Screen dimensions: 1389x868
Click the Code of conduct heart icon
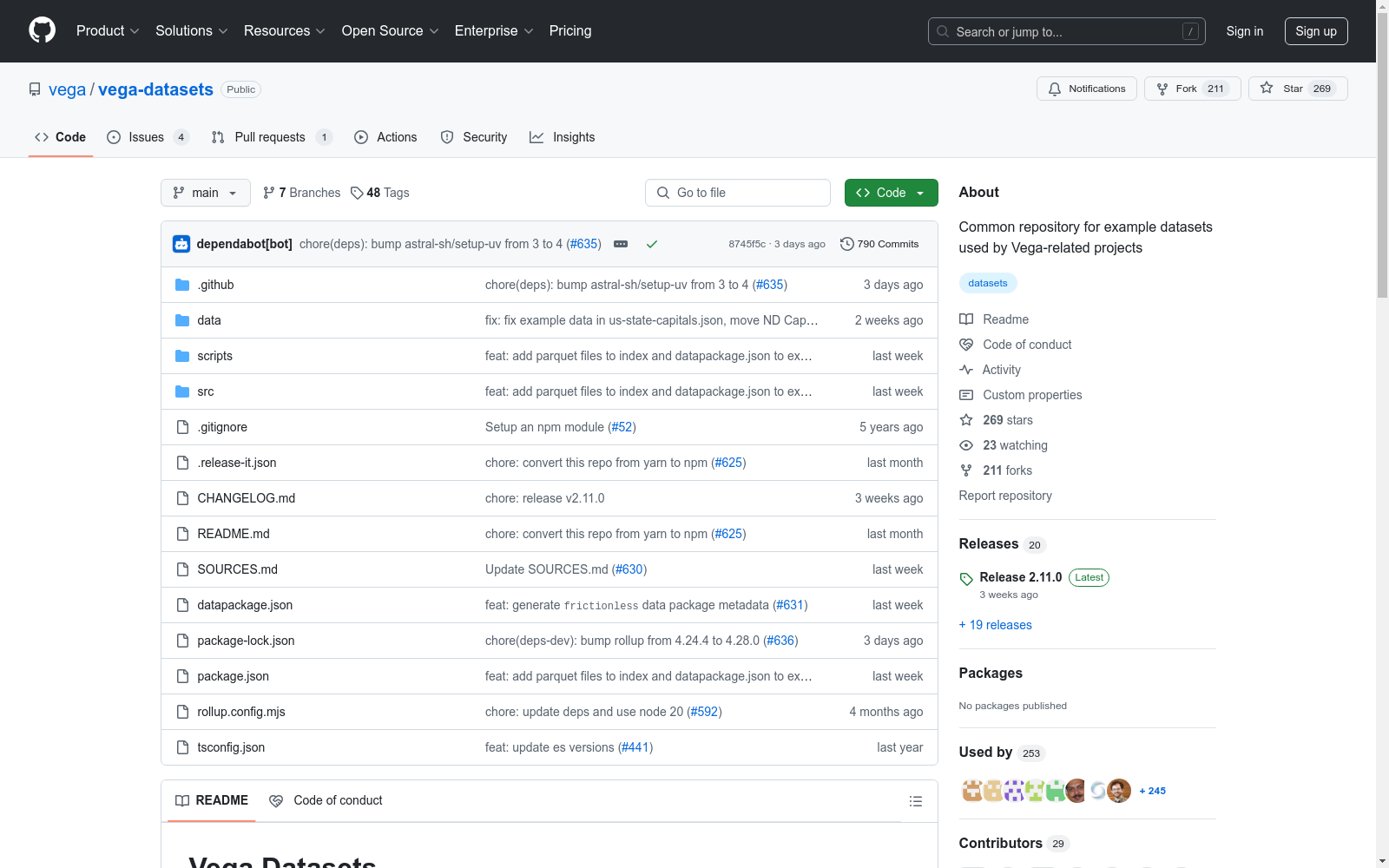pos(966,345)
